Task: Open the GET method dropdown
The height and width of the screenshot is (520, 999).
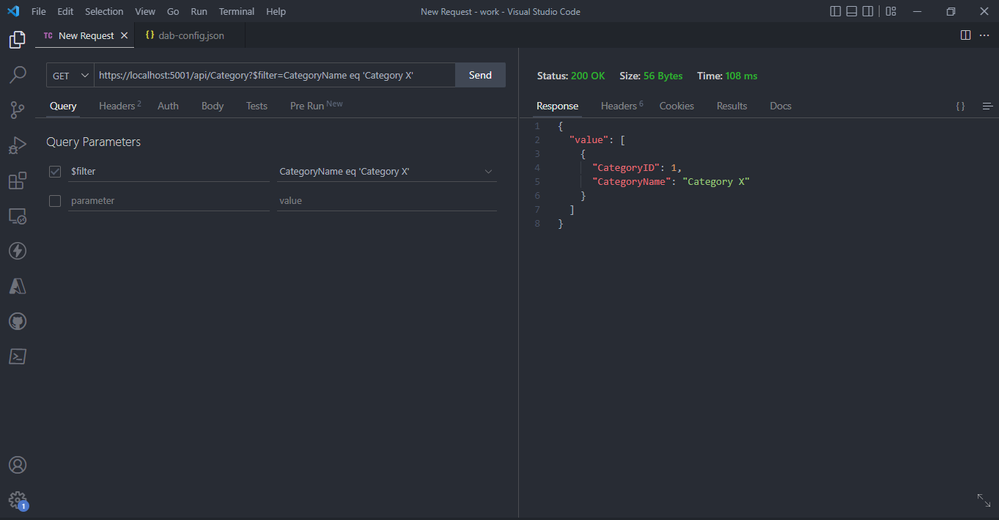Action: tap(70, 75)
